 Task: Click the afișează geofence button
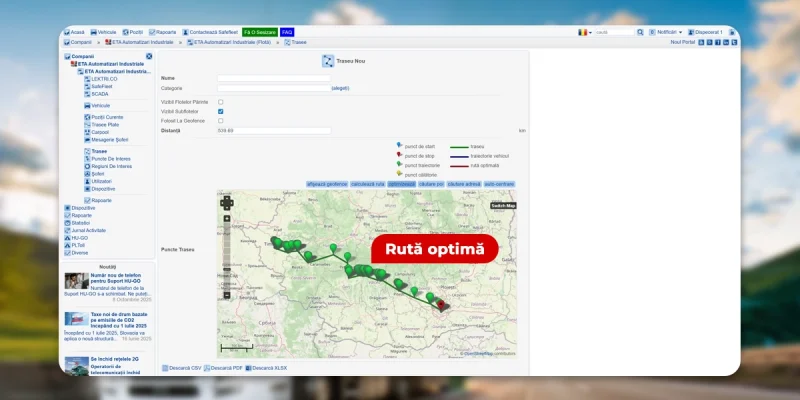click(327, 184)
